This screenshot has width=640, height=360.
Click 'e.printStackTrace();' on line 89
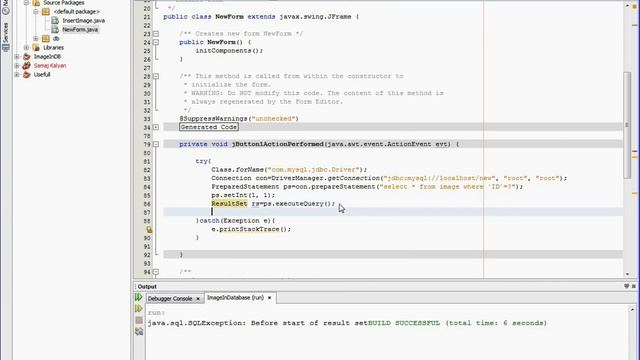click(x=251, y=229)
